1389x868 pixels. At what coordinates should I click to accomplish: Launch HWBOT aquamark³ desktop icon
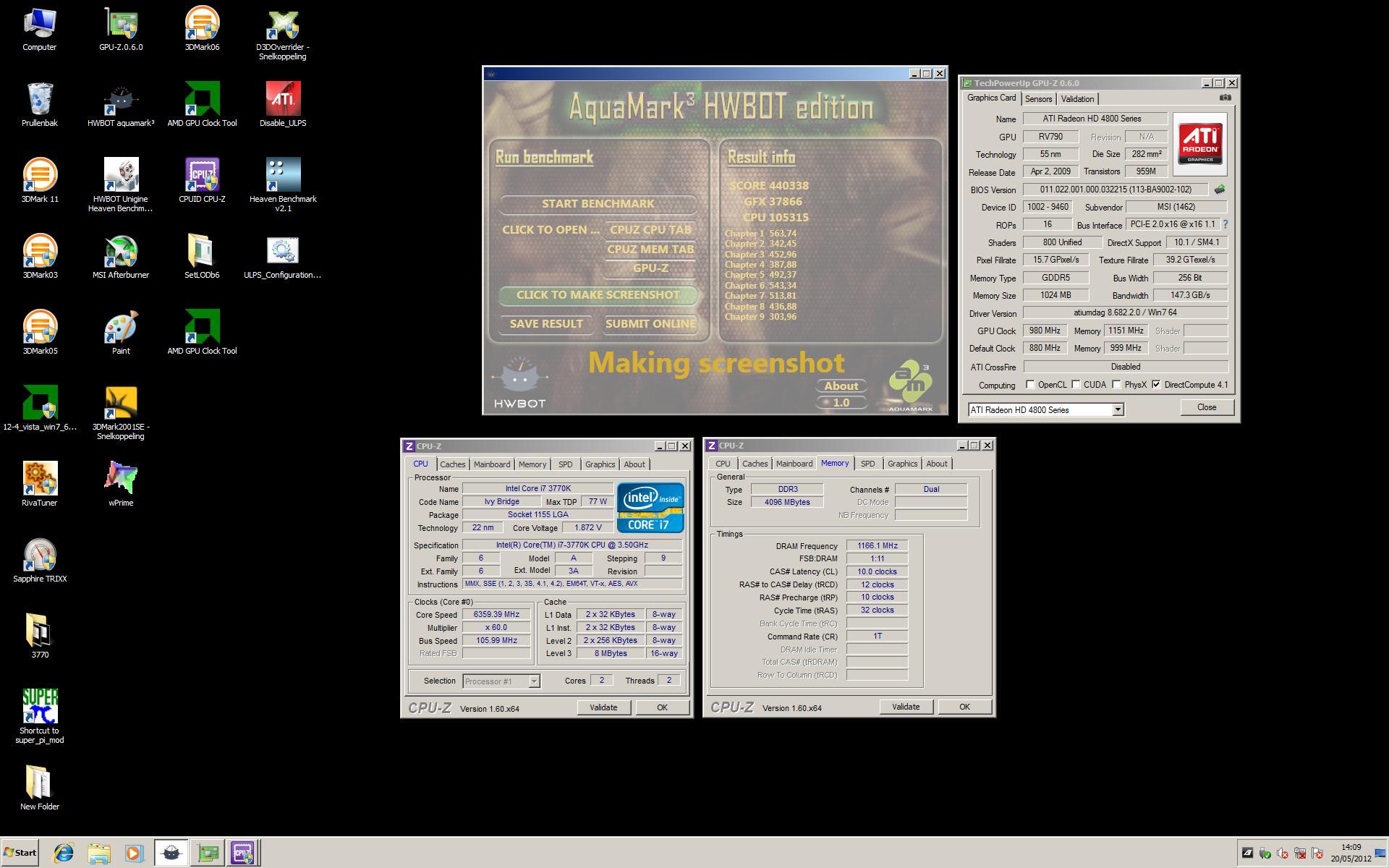pyautogui.click(x=121, y=105)
